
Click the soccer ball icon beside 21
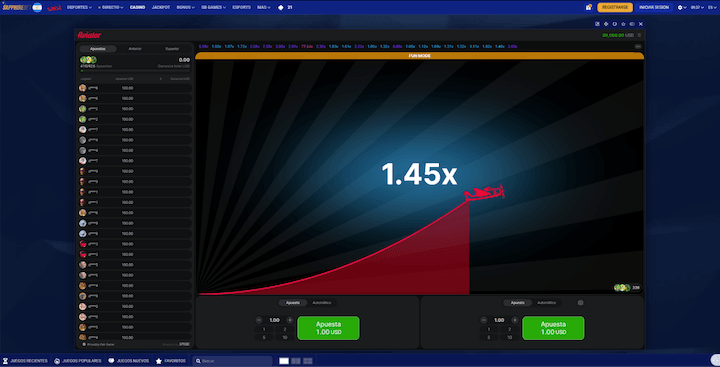pyautogui.click(x=281, y=7)
